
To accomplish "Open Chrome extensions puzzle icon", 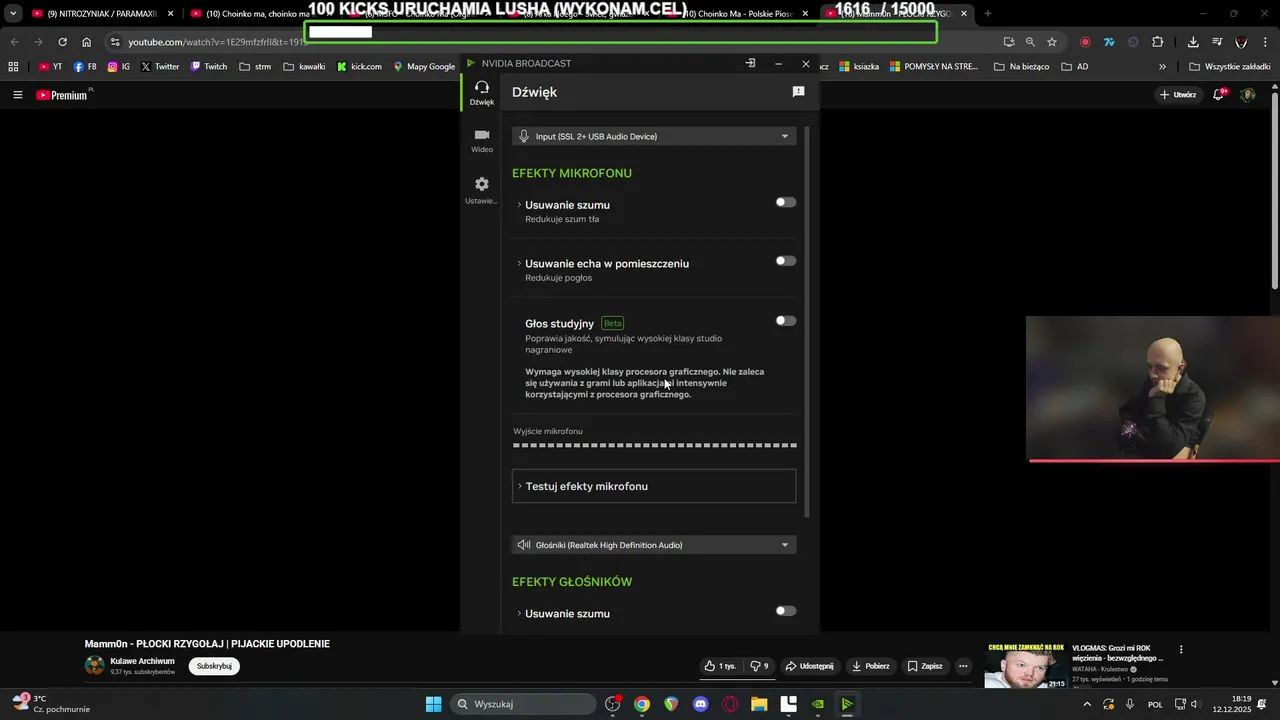I will [1158, 42].
